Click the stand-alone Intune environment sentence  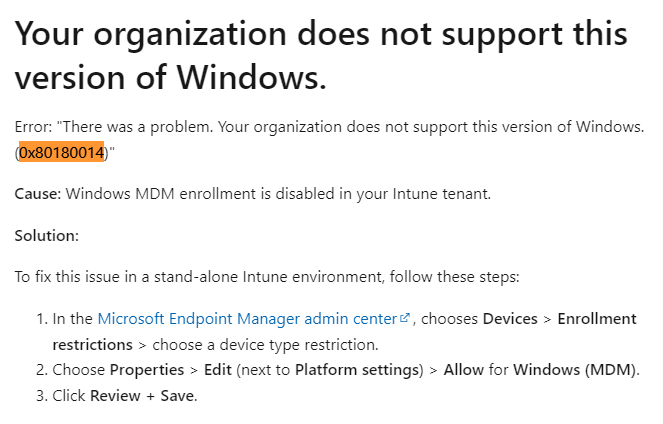coord(267,277)
